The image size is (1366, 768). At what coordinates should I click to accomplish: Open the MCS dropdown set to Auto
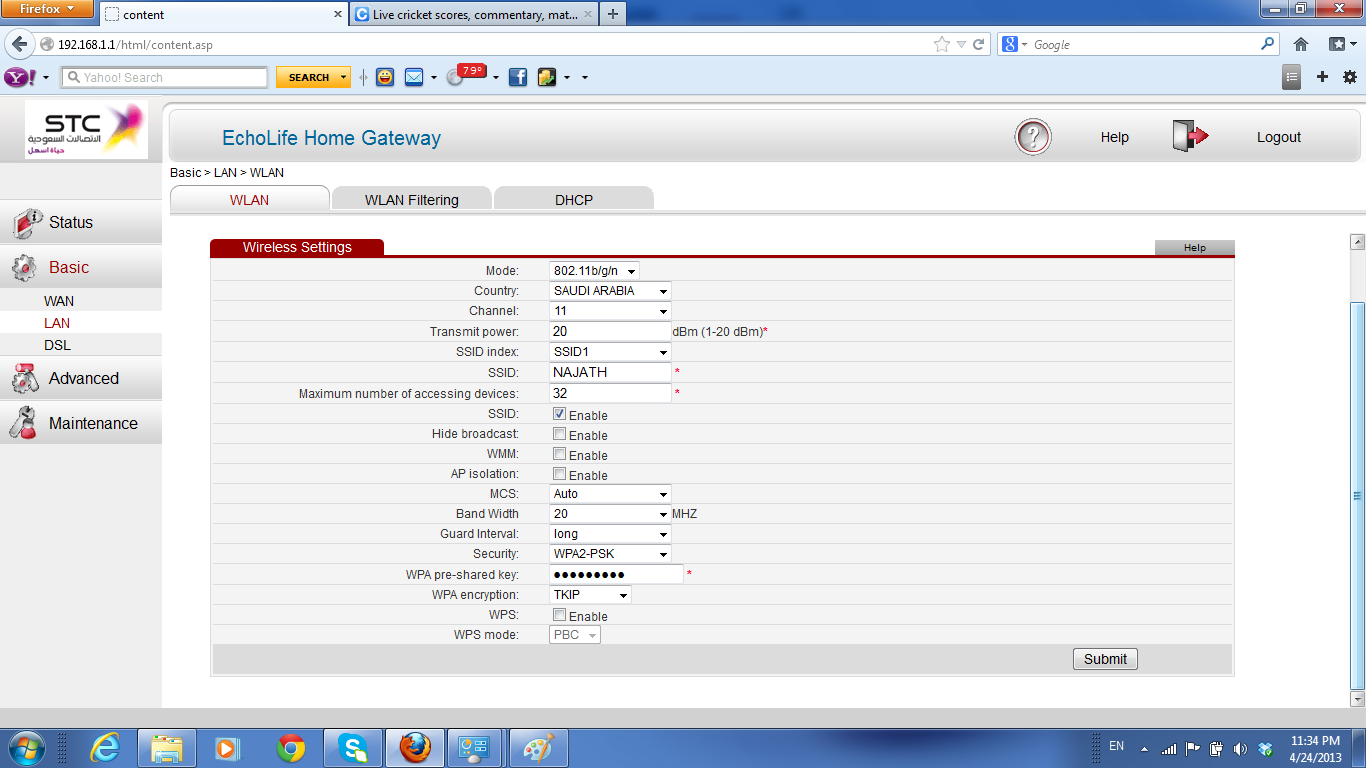tap(610, 494)
